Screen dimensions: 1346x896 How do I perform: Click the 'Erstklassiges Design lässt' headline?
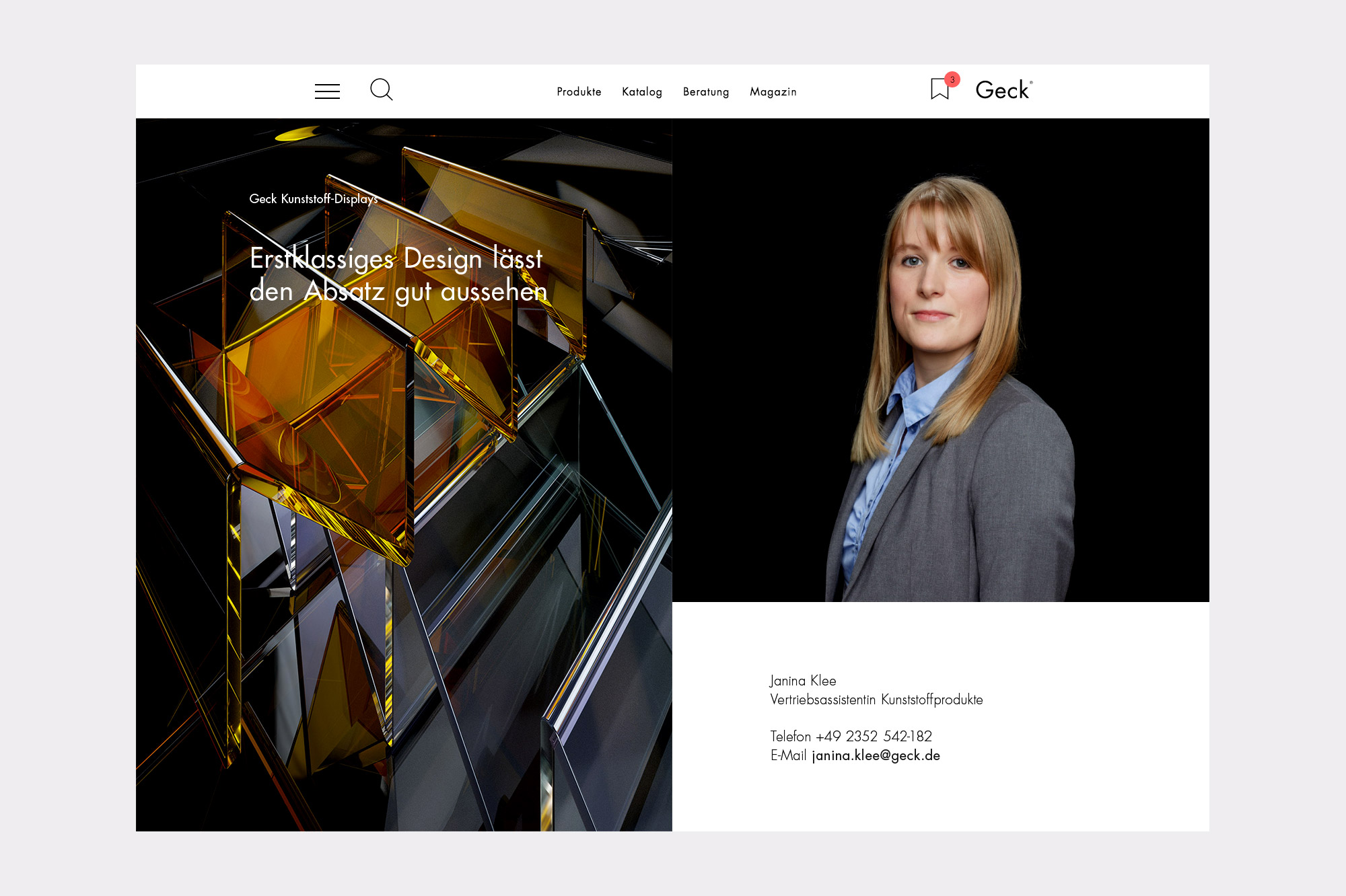(x=396, y=259)
